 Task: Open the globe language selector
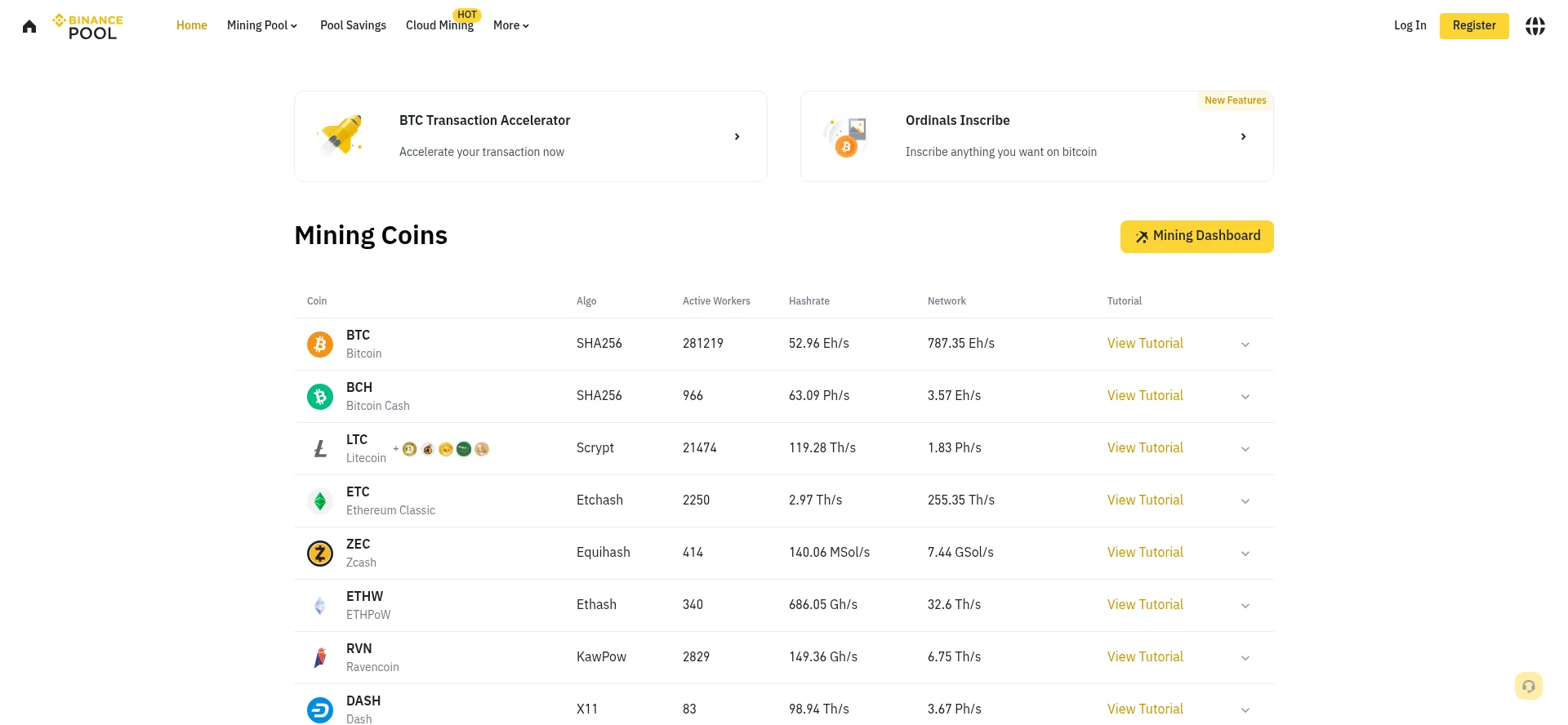point(1535,26)
